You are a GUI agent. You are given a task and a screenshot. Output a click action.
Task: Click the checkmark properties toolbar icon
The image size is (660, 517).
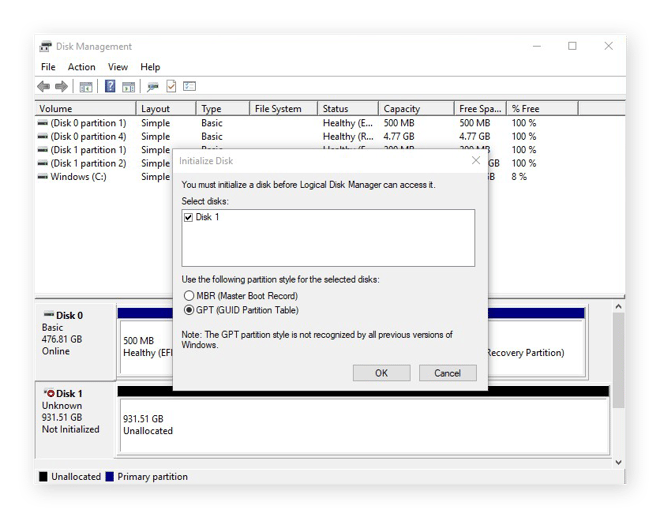tap(171, 86)
